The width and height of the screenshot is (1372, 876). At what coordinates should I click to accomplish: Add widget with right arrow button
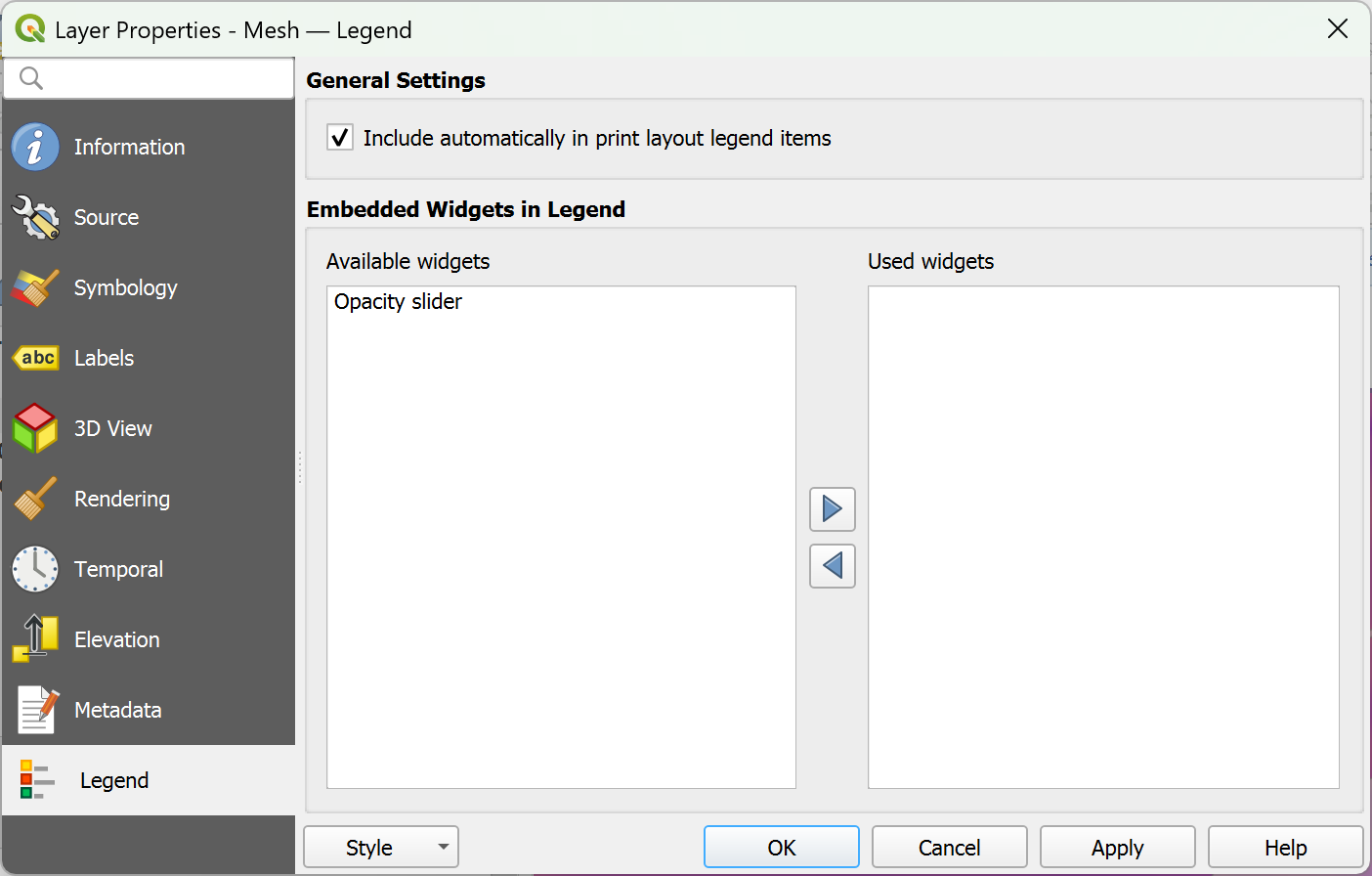[x=832, y=509]
